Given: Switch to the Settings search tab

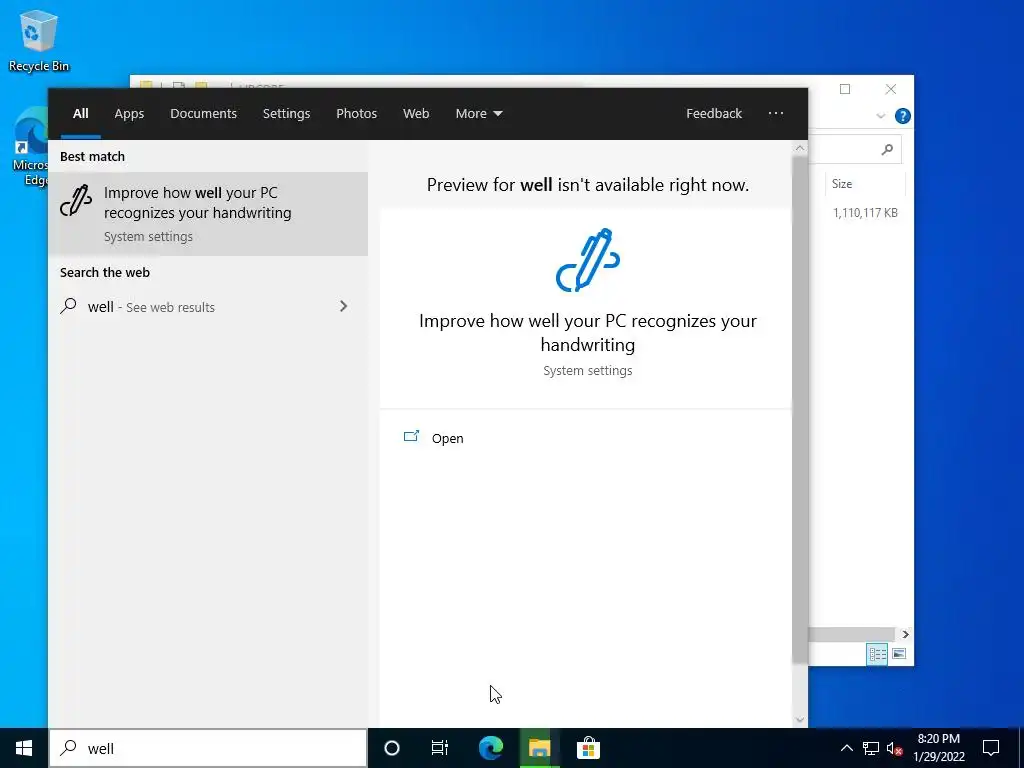Looking at the screenshot, I should click(x=286, y=113).
